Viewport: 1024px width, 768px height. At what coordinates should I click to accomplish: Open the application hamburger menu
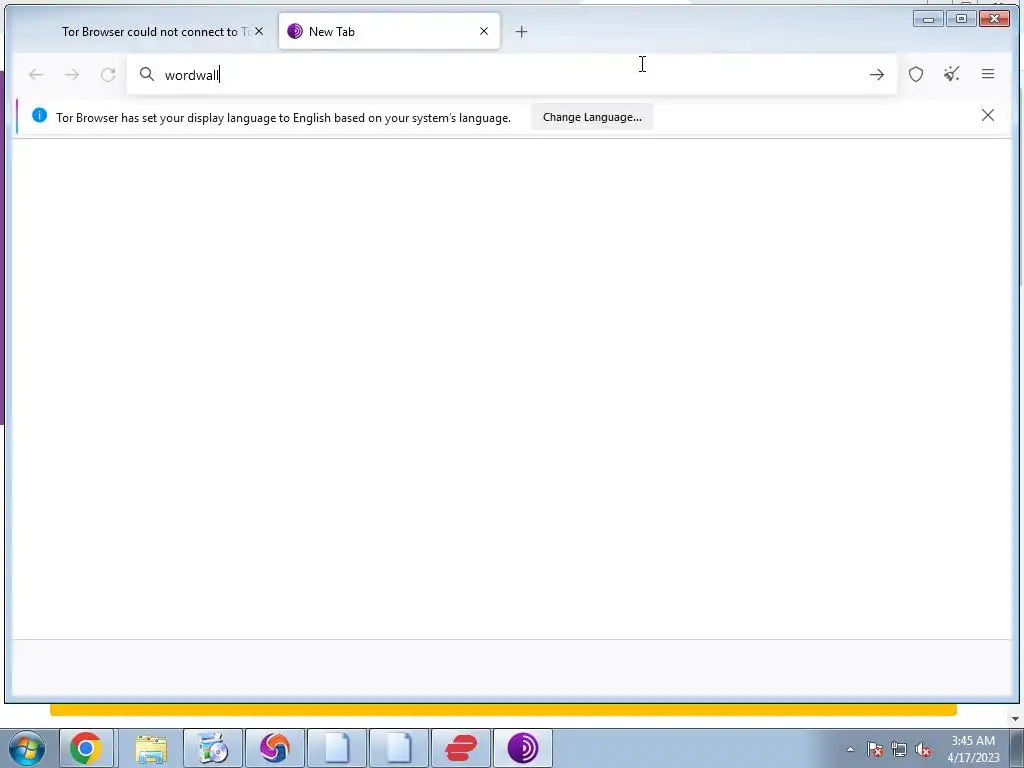pos(987,74)
